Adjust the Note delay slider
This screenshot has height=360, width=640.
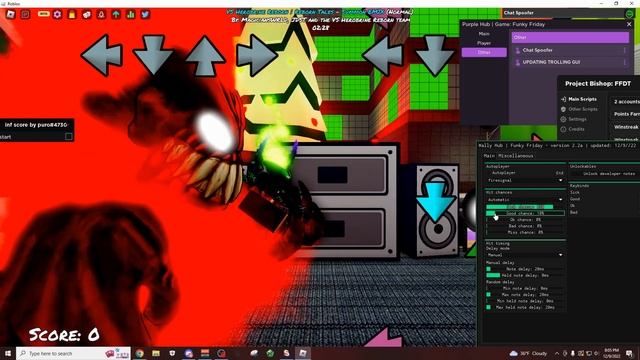(525, 269)
